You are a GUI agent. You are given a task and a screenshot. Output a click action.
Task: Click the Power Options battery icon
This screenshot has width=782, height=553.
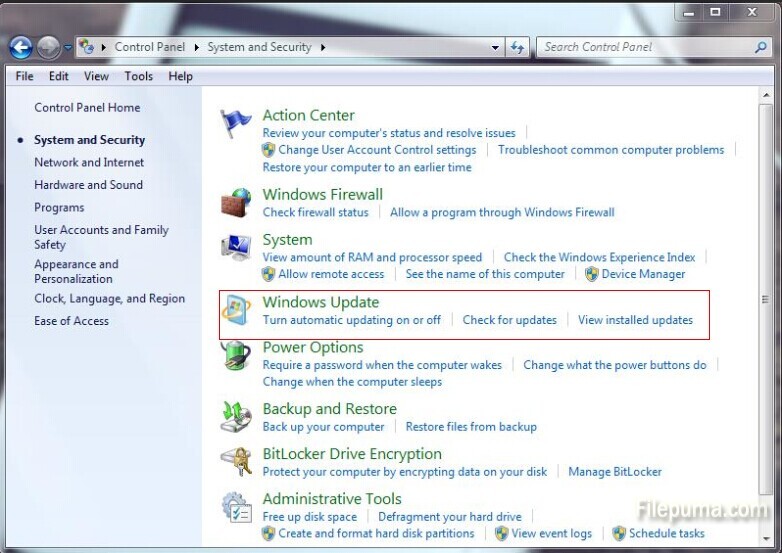pyautogui.click(x=236, y=356)
